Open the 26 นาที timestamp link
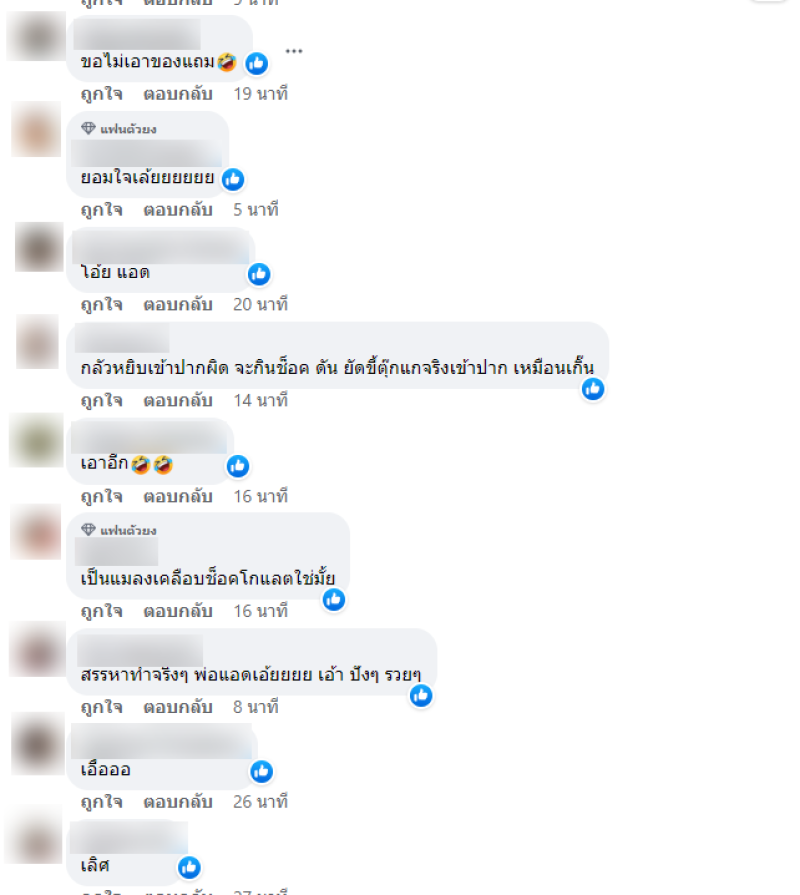The height and width of the screenshot is (895, 800). [x=260, y=801]
